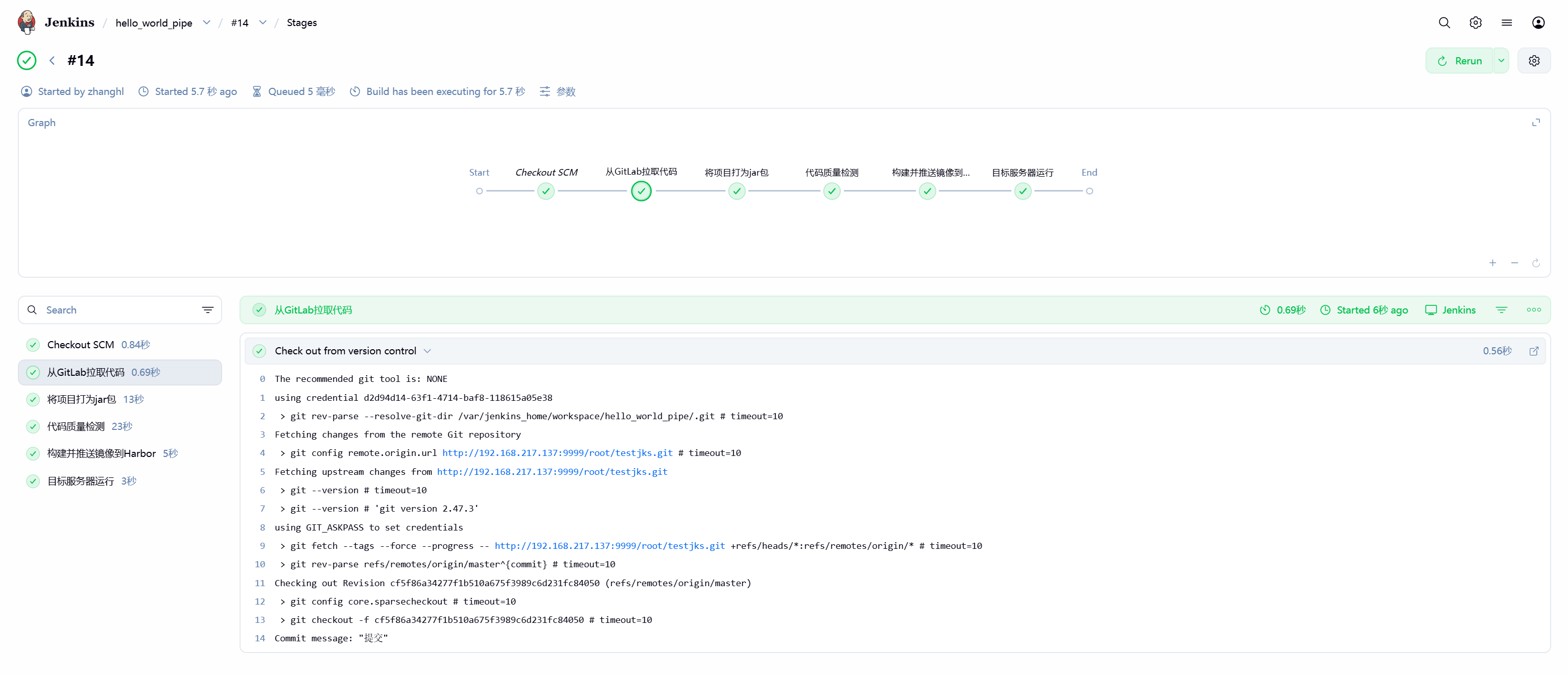Click the 从GitLab拉取代码 node in graph
This screenshot has width=1568, height=675.
click(641, 191)
